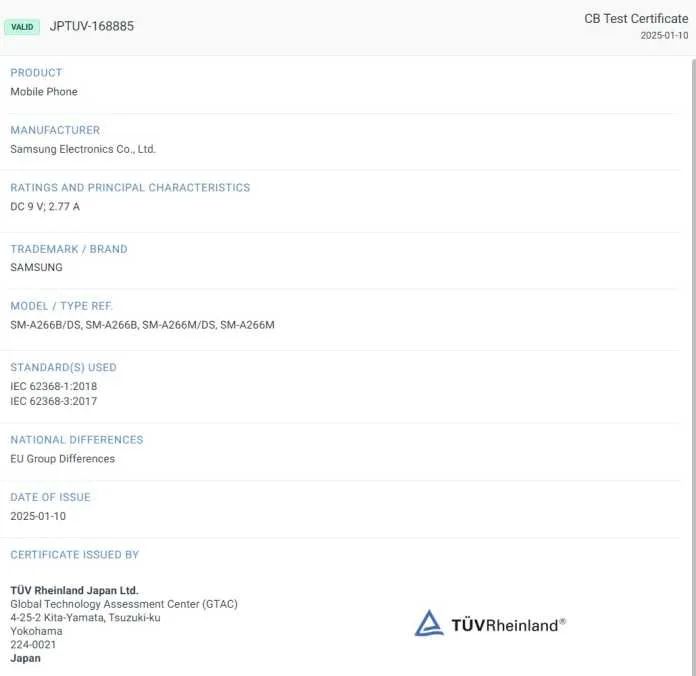Click the TÜVRheinland wordmark text
The image size is (696, 676).
tap(507, 625)
